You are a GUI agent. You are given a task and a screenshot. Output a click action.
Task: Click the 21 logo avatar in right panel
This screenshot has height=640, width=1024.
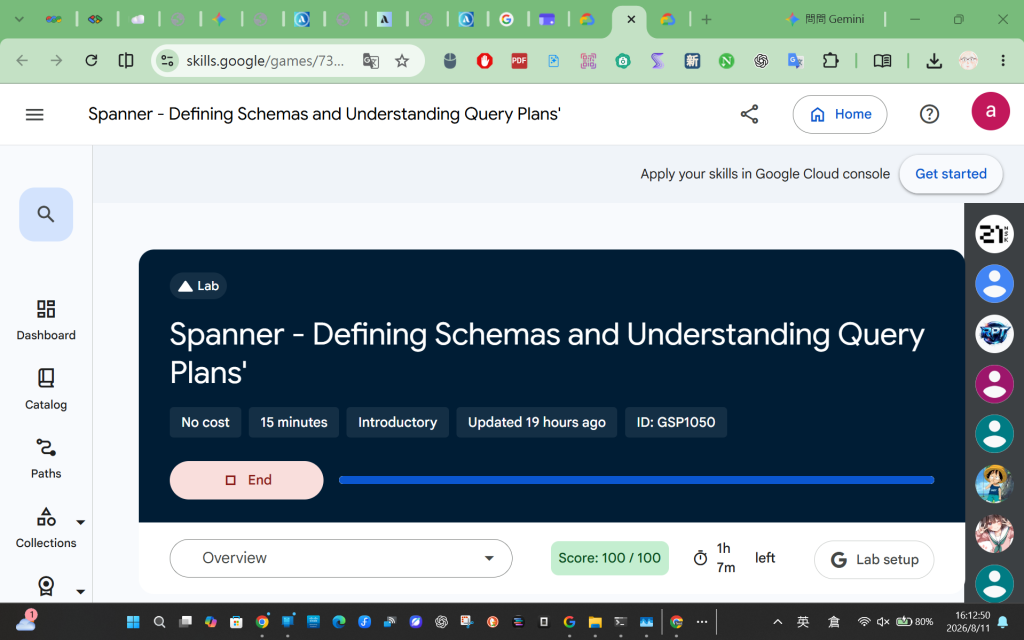pos(994,234)
